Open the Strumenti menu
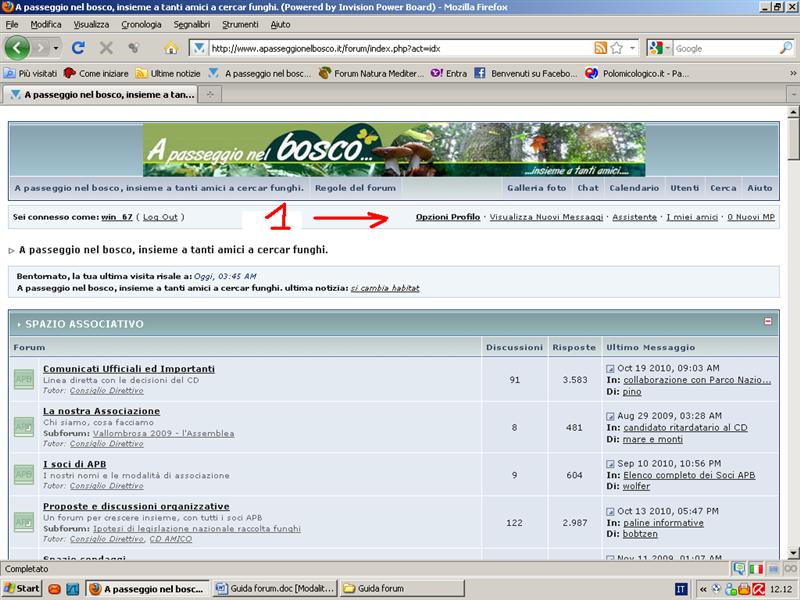 click(240, 24)
